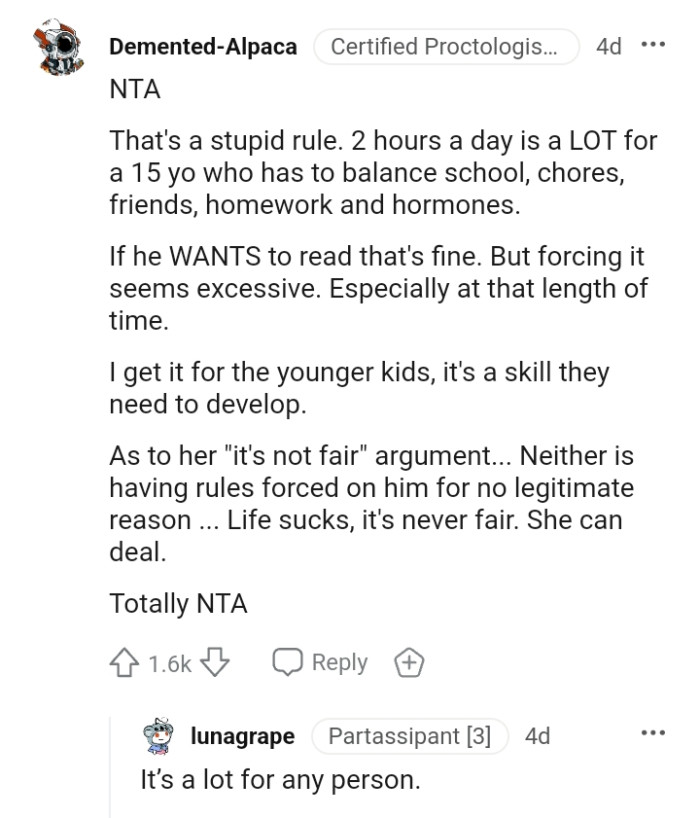Reply to Demented-Alpaca's comment
The width and height of the screenshot is (700, 818).
[x=321, y=663]
